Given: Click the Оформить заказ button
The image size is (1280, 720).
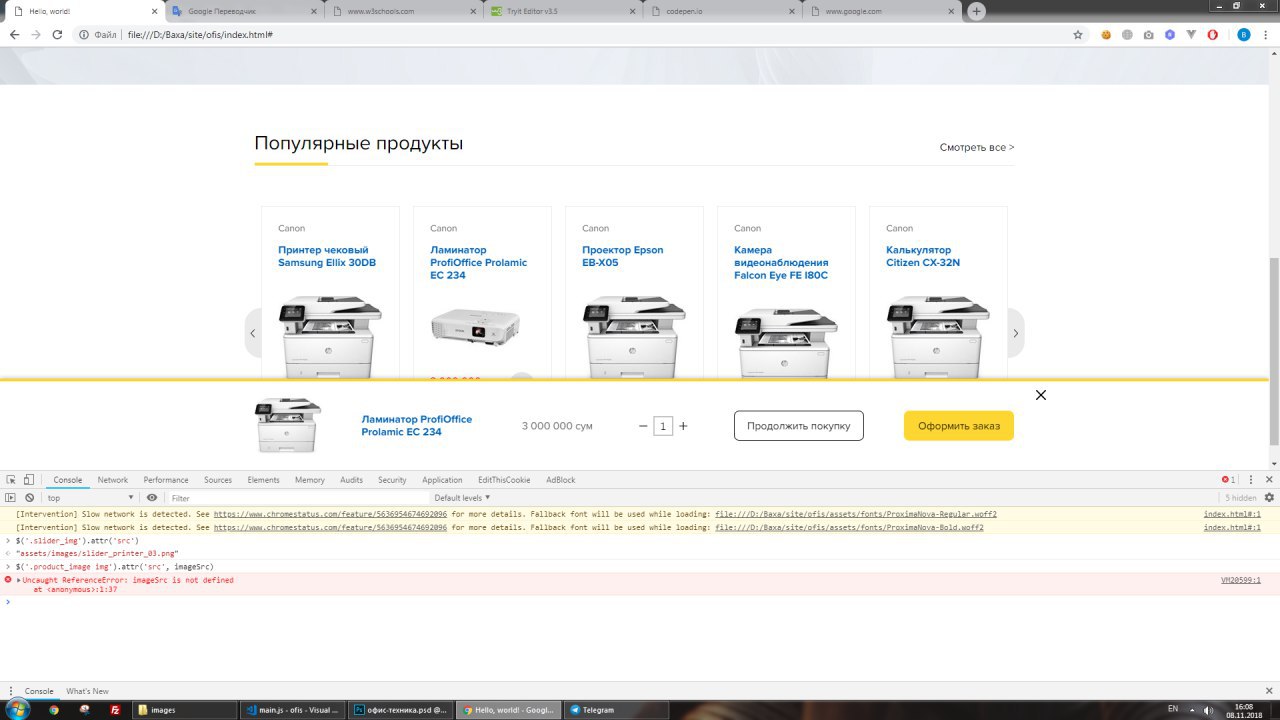Looking at the screenshot, I should point(959,426).
